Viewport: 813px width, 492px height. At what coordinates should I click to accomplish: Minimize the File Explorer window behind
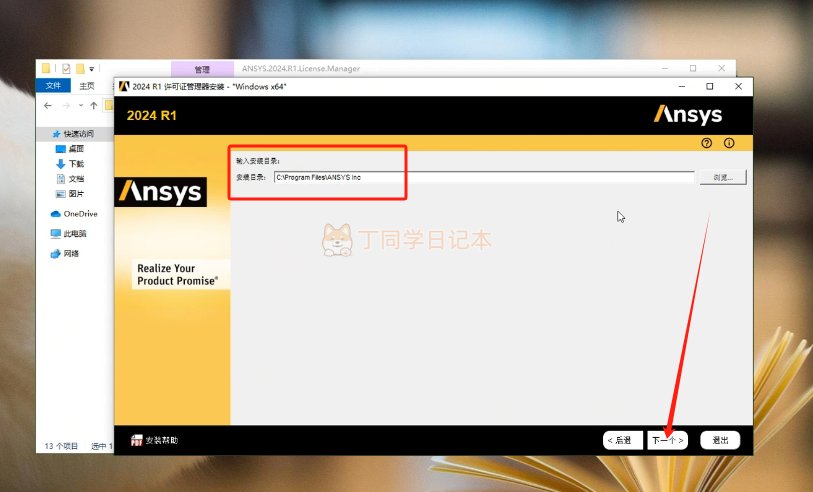coord(665,68)
